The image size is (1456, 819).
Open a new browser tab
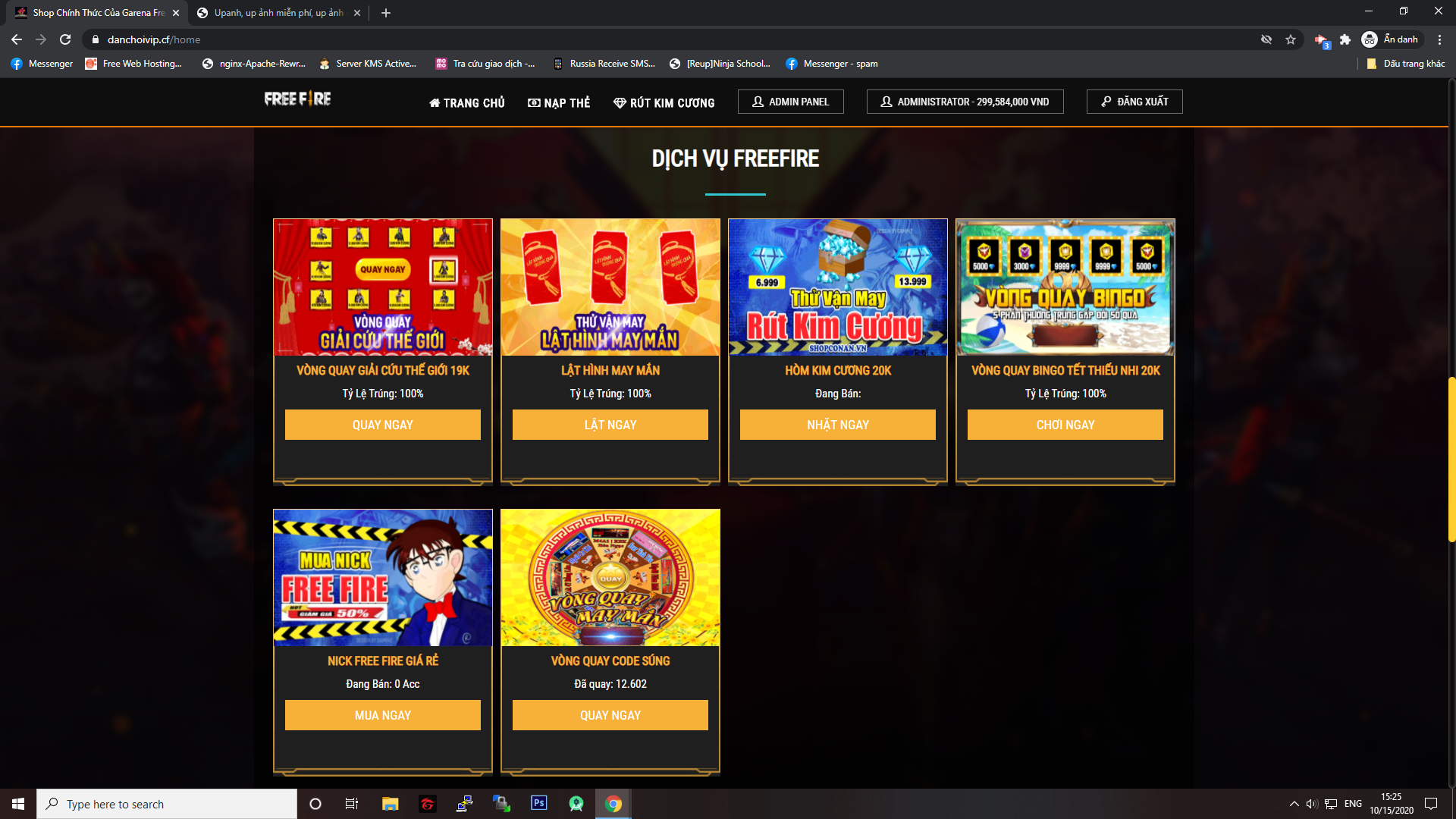pos(386,13)
